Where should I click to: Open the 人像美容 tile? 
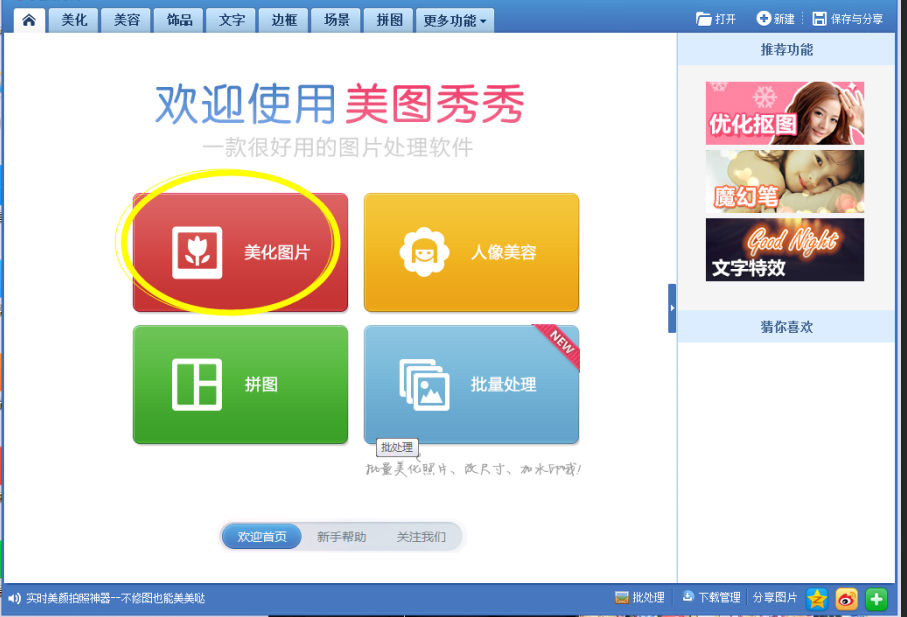tap(471, 252)
